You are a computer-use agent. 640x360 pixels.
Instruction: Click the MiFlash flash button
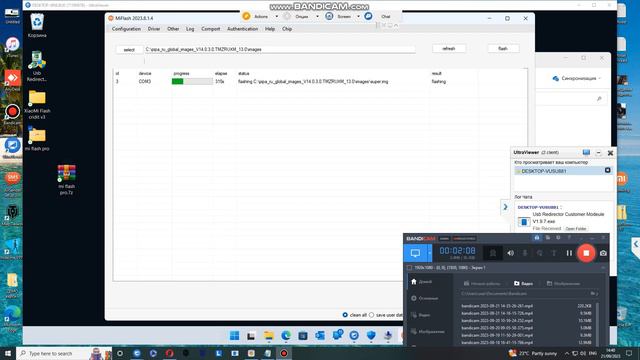(x=503, y=49)
